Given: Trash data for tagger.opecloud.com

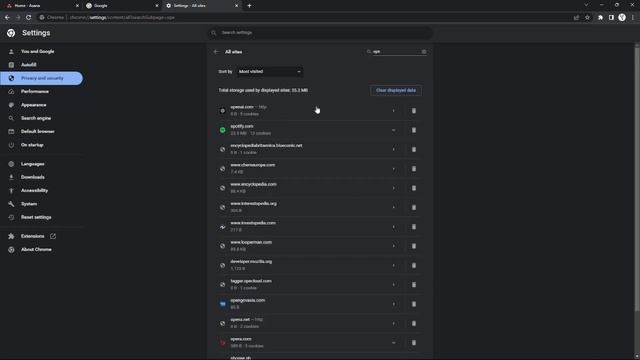Looking at the screenshot, I should (413, 284).
